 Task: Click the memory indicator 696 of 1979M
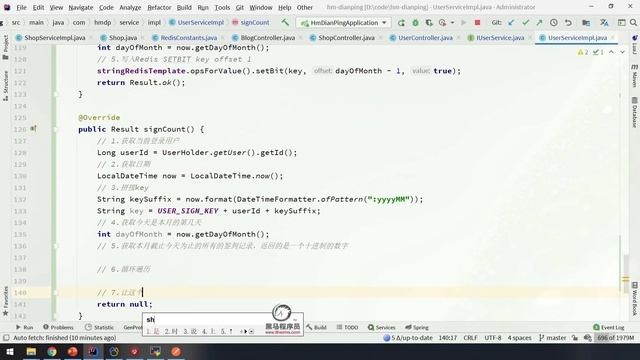(x=615, y=338)
